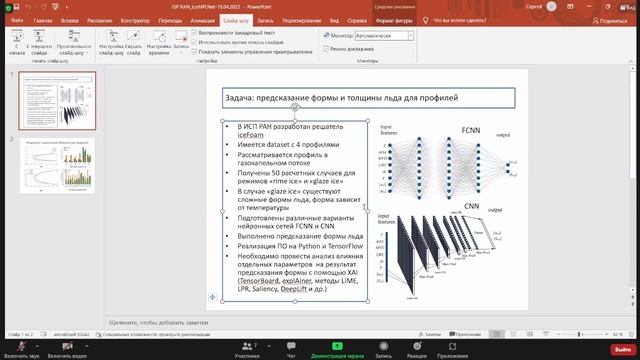Screen dimensions: 640x360
Task: Start Slide Show from status bar icon
Action: click(x=546, y=334)
